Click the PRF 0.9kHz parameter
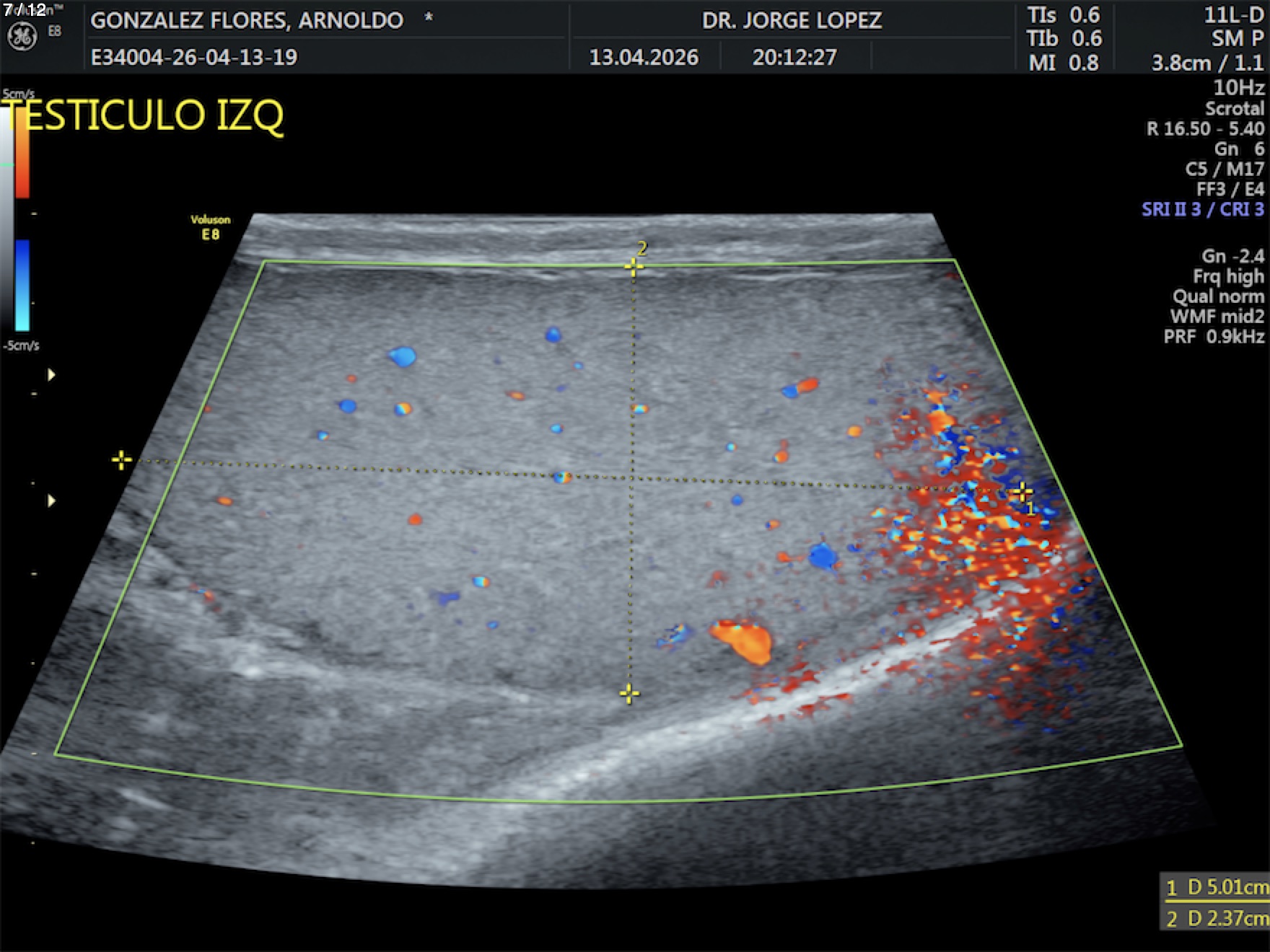The height and width of the screenshot is (952, 1270). [x=1214, y=337]
